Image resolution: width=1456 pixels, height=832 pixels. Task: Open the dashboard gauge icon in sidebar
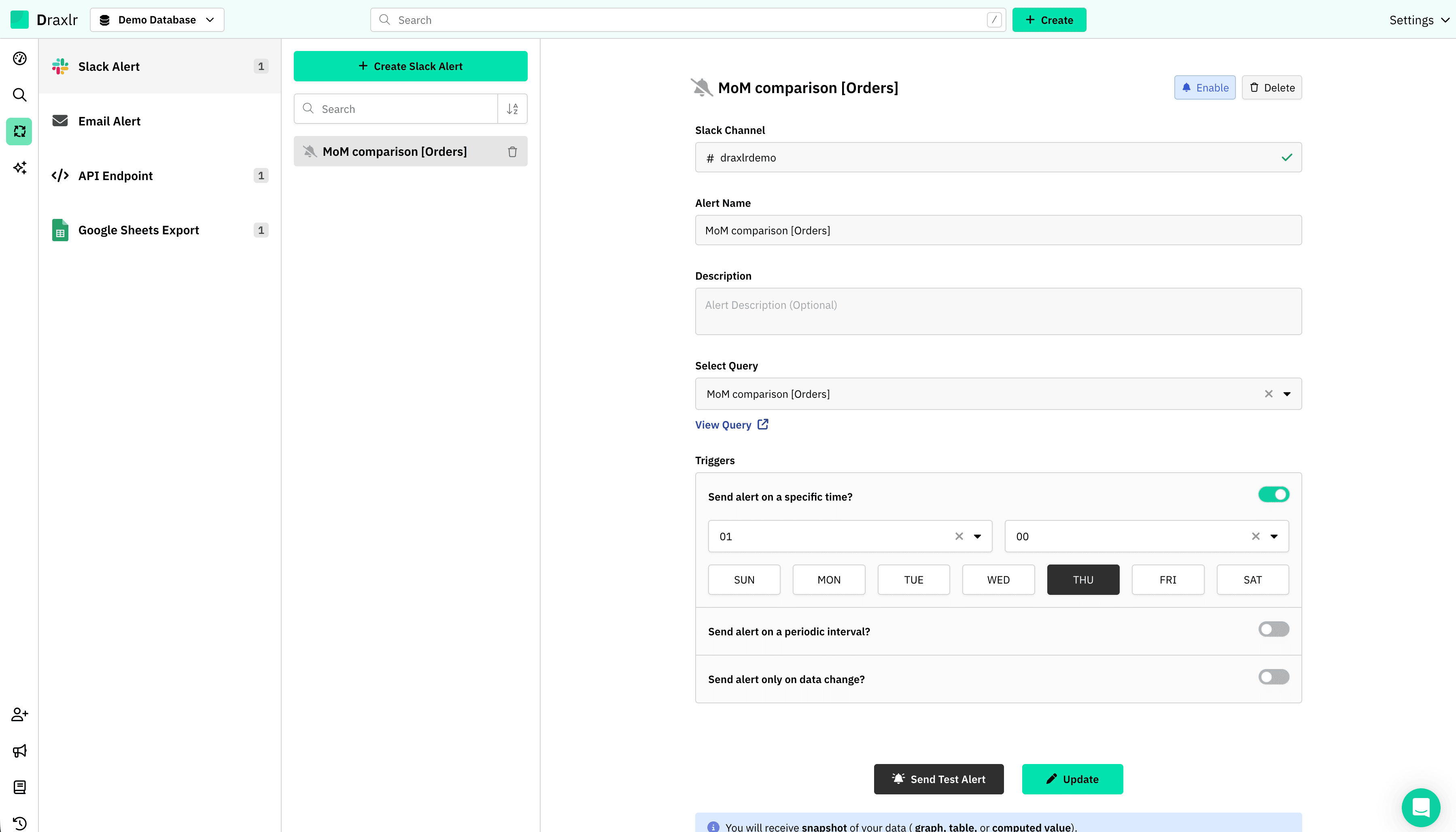[x=19, y=58]
